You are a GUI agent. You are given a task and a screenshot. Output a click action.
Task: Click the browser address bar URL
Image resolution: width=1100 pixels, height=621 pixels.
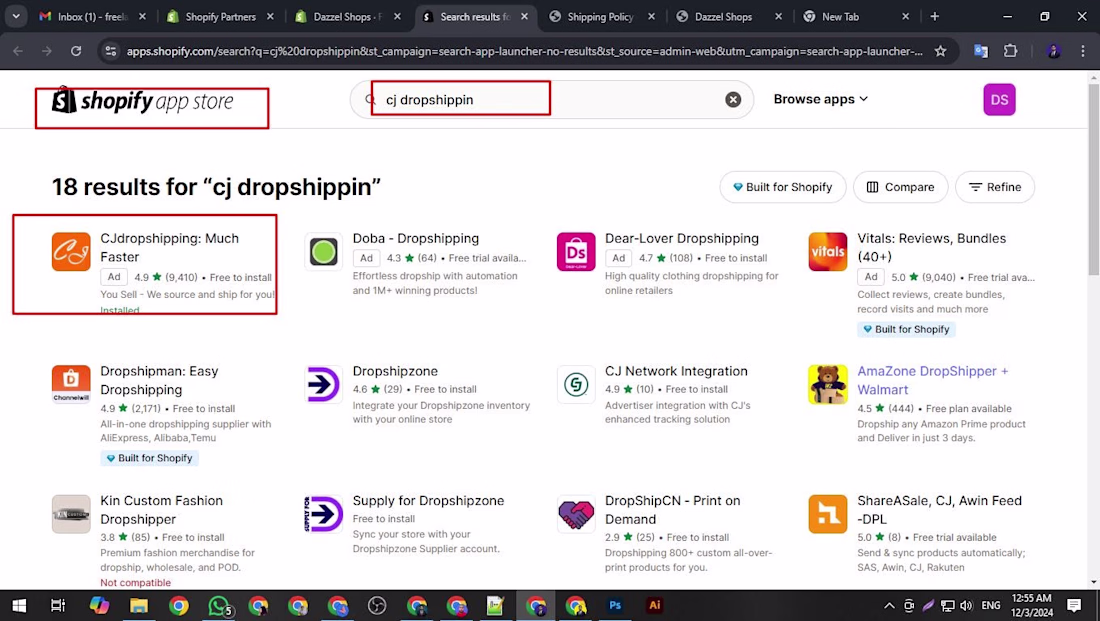click(x=524, y=51)
